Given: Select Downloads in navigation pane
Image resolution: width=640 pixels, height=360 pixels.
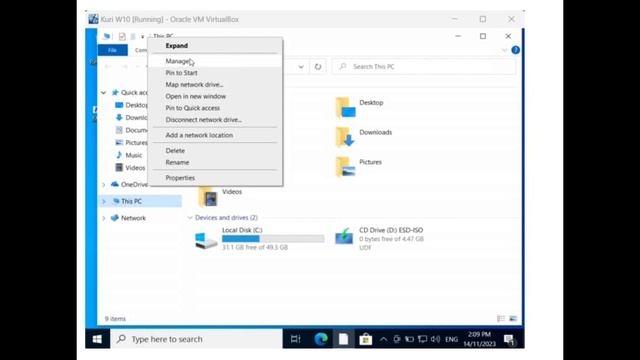Looking at the screenshot, I should (x=132, y=118).
